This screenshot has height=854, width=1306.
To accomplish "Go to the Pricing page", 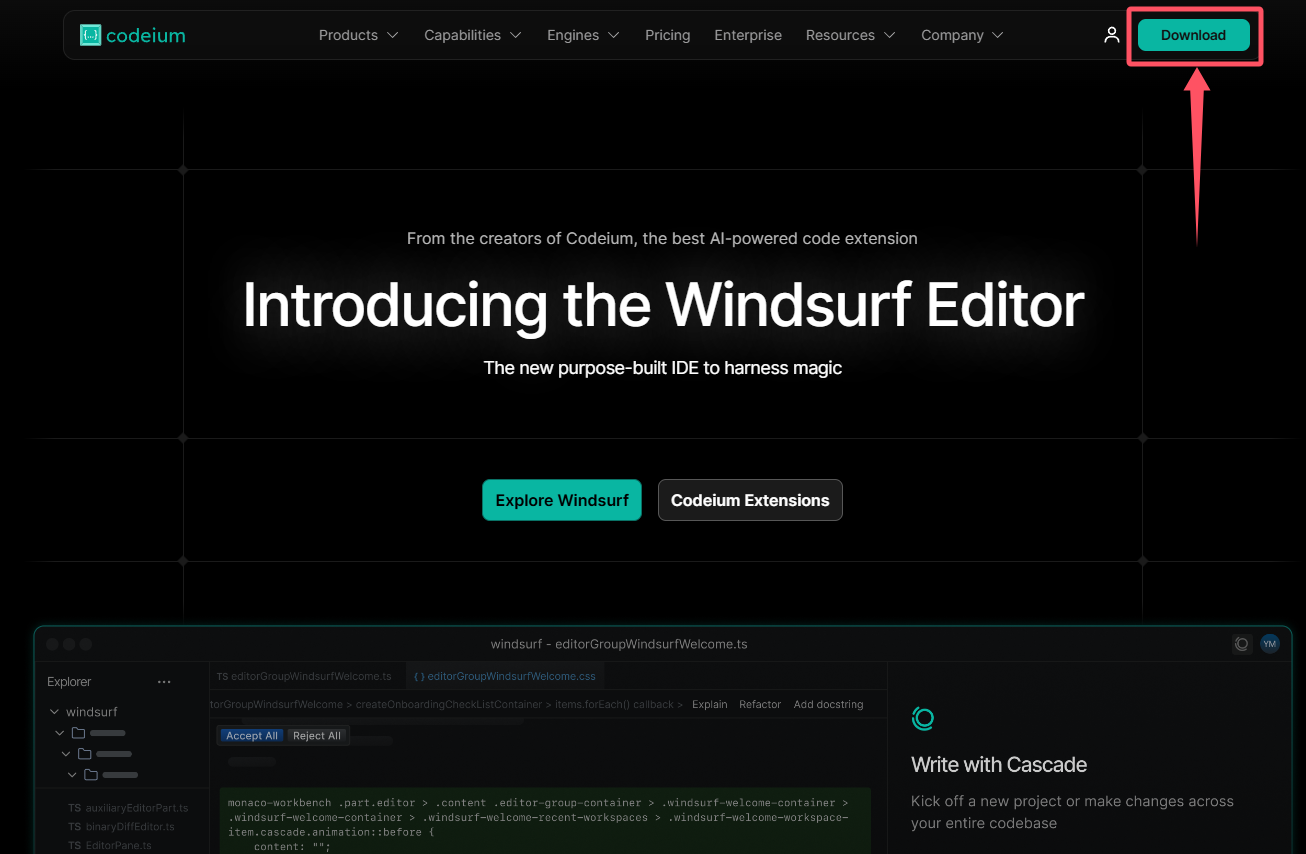I will [667, 35].
